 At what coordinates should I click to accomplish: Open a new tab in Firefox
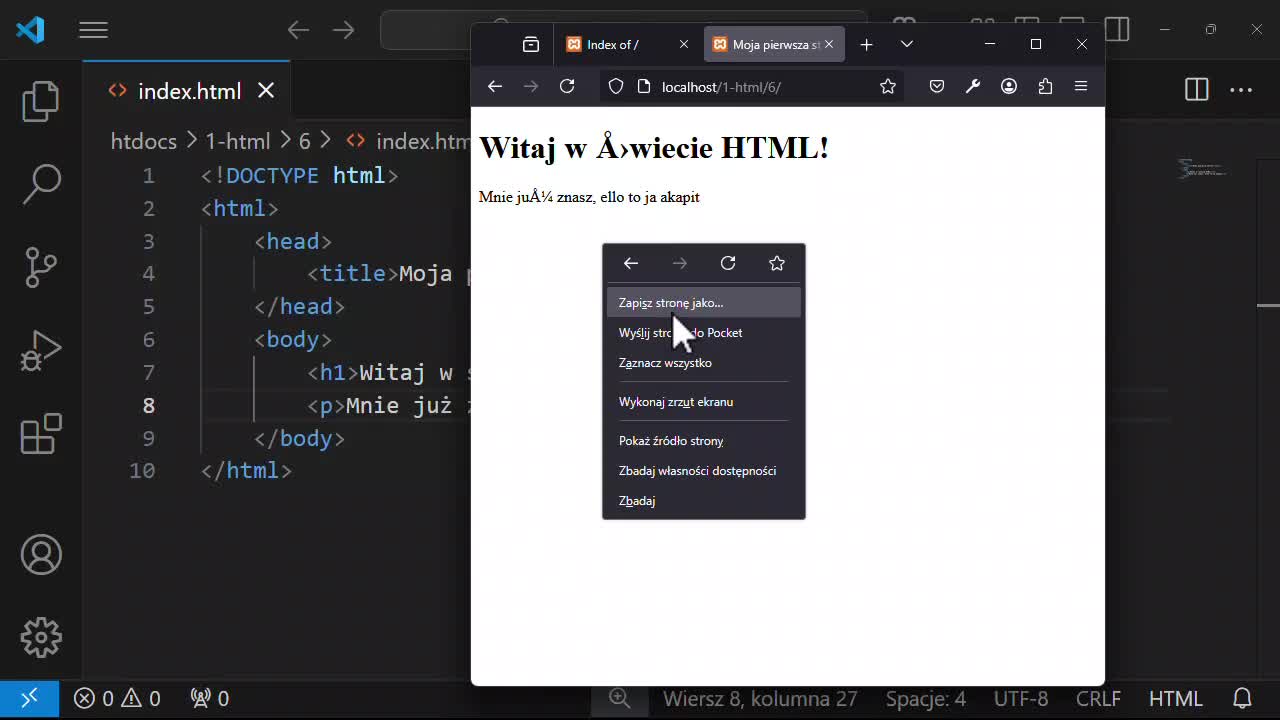click(x=867, y=44)
